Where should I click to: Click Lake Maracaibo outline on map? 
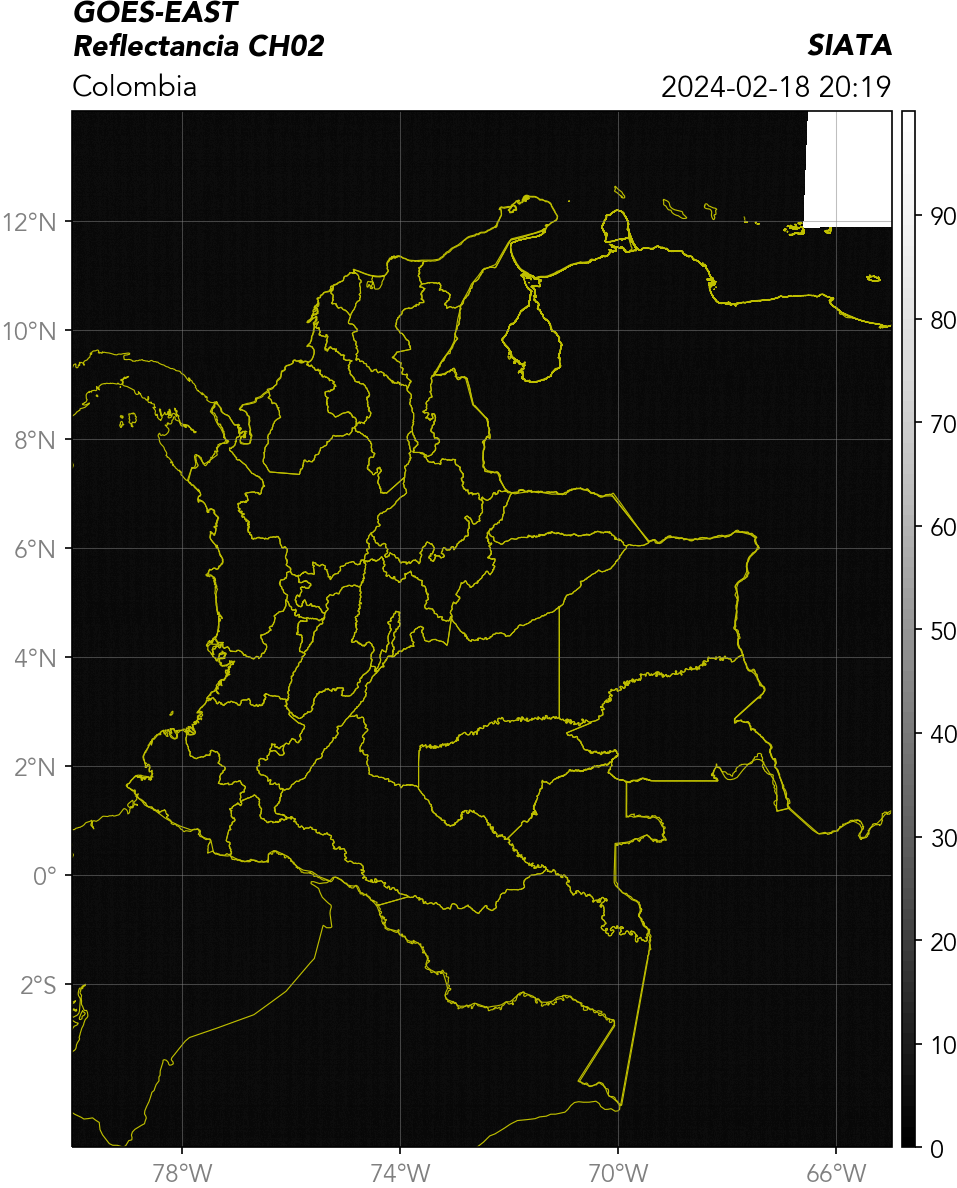(532, 330)
